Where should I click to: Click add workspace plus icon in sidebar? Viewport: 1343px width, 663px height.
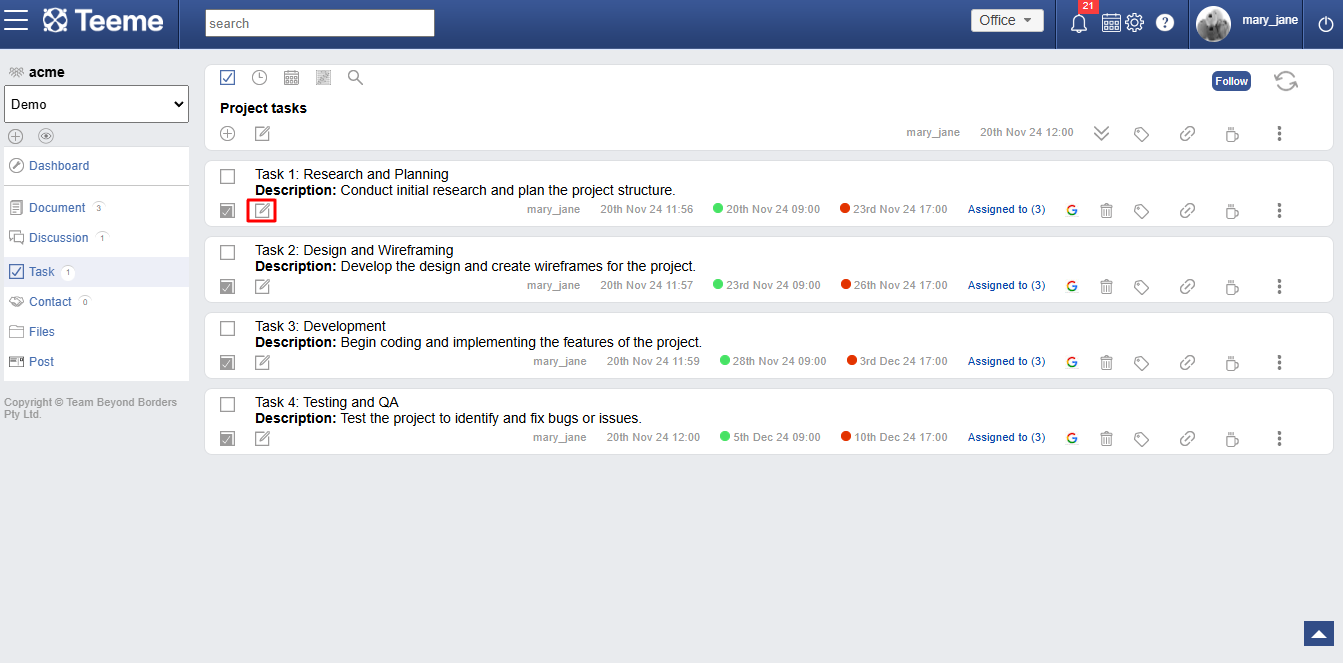(15, 136)
